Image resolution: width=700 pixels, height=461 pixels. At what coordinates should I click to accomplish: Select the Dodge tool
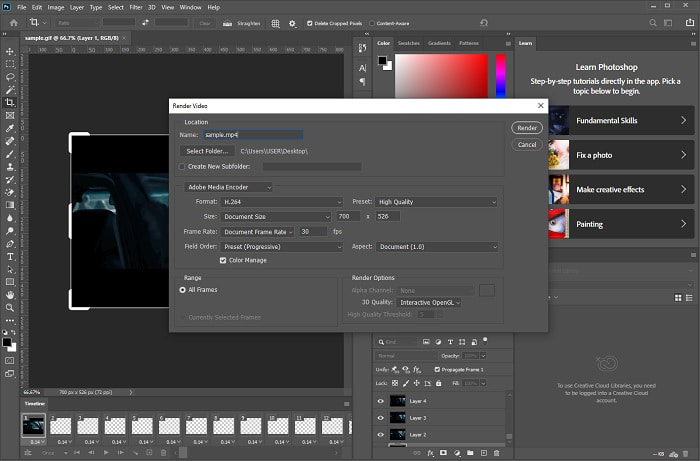[x=10, y=231]
